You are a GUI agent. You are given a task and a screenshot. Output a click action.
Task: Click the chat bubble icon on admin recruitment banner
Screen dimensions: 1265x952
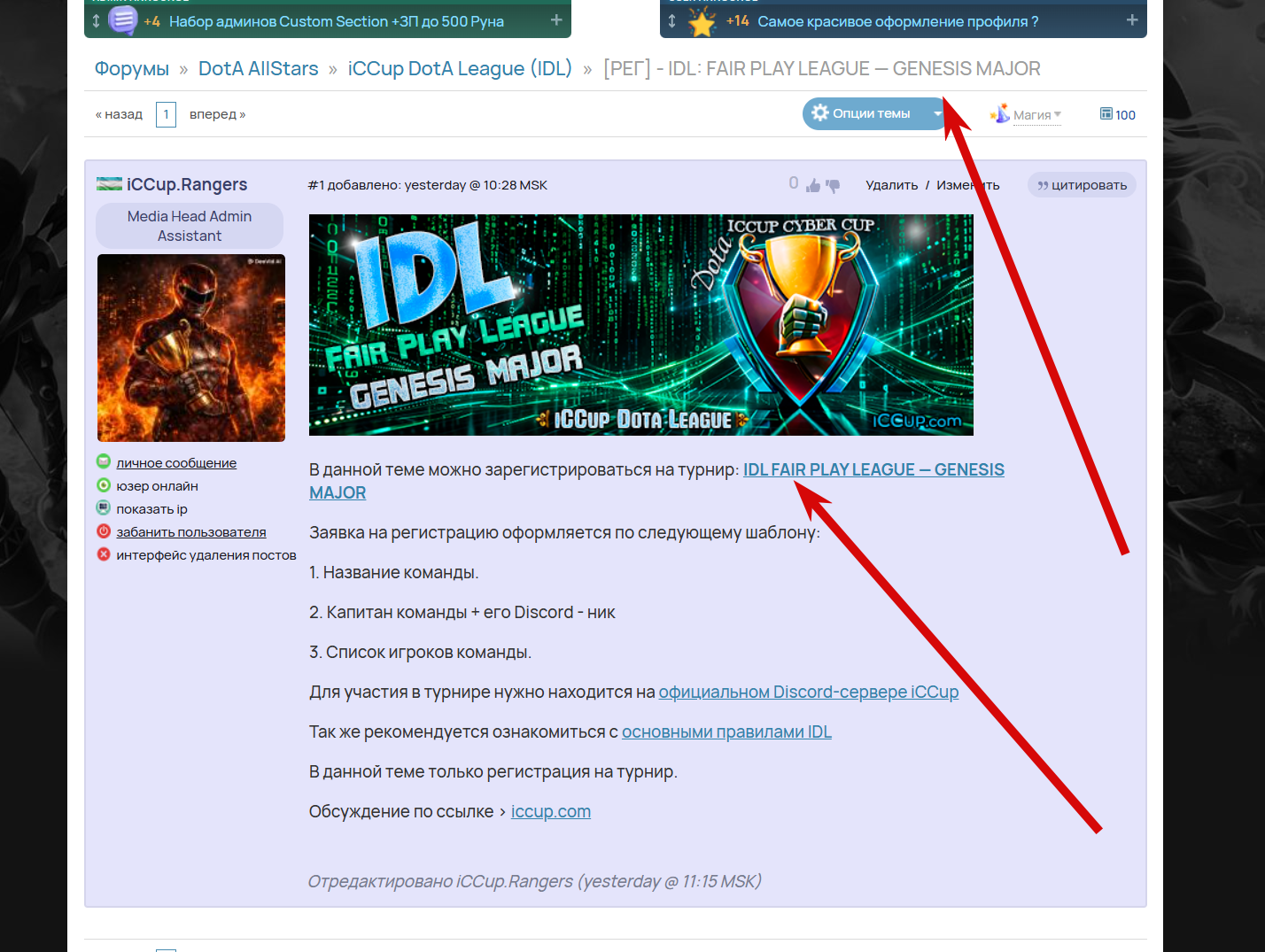(x=122, y=19)
